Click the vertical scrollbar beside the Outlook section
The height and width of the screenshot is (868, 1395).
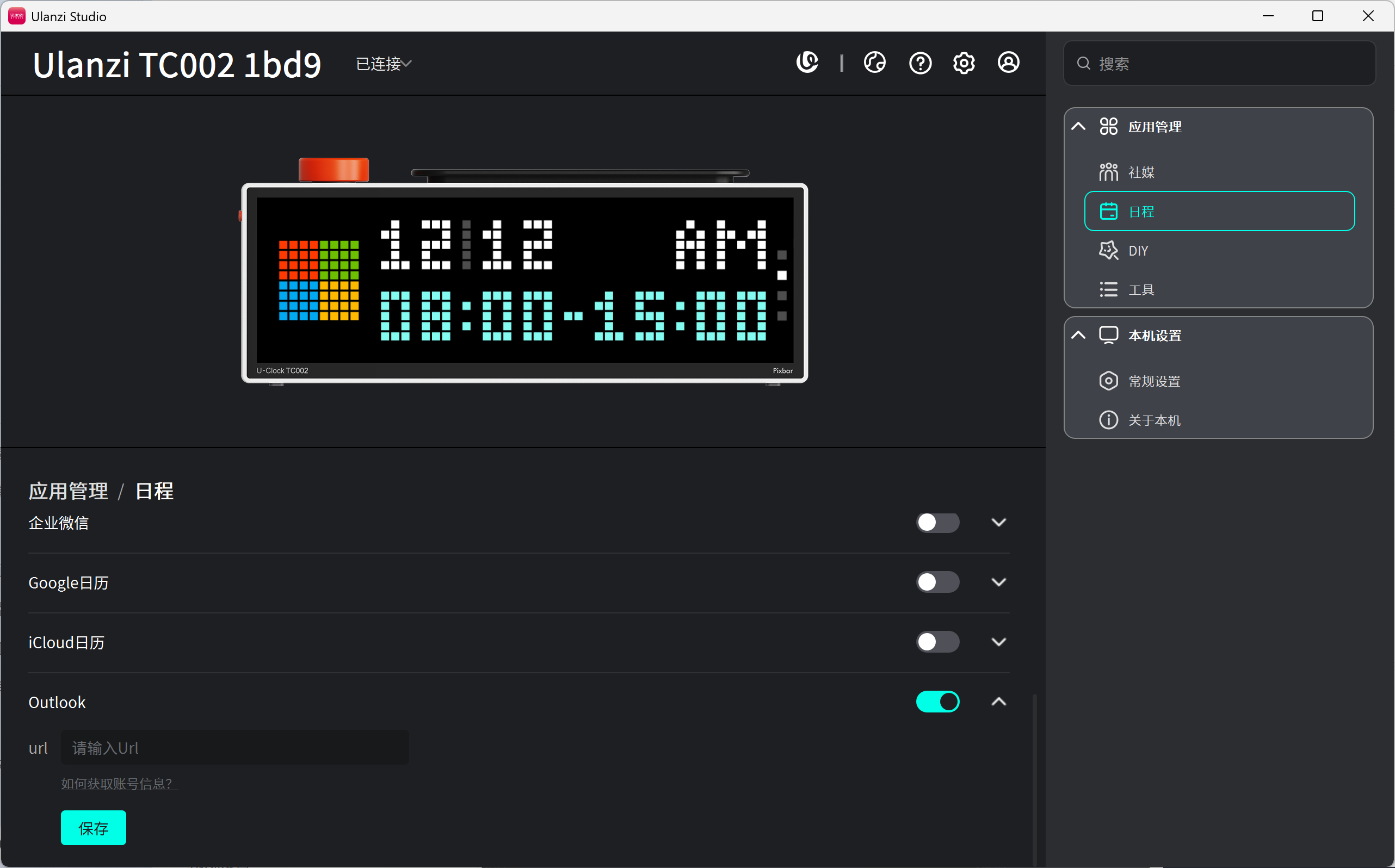[x=1035, y=779]
